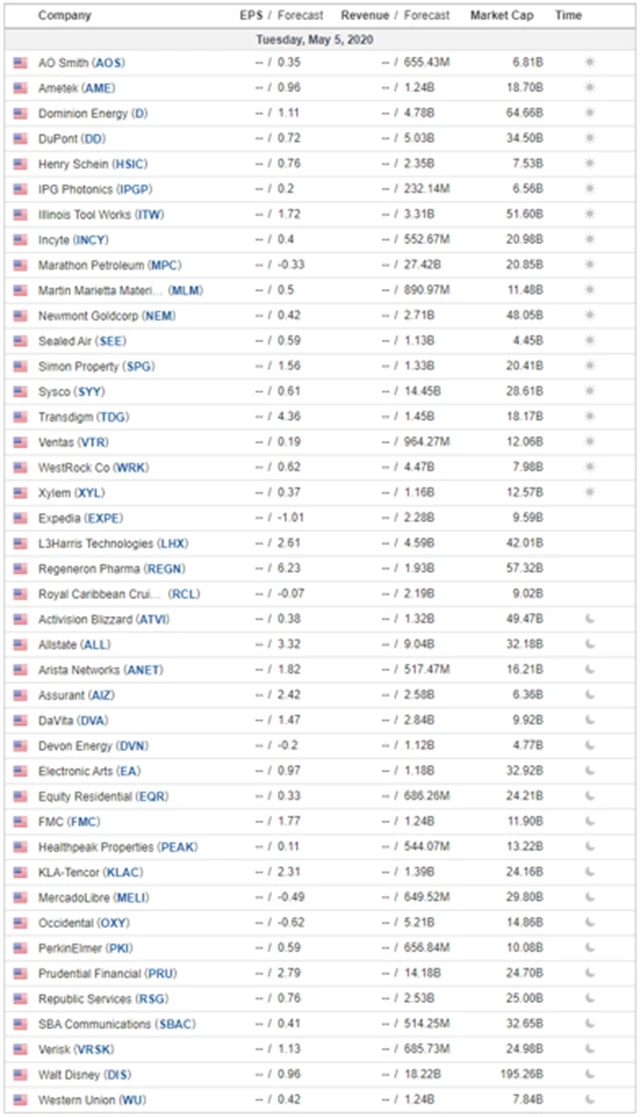Click the Tuesday, May 5, 2020 date row
The width and height of the screenshot is (640, 1117).
(318, 40)
